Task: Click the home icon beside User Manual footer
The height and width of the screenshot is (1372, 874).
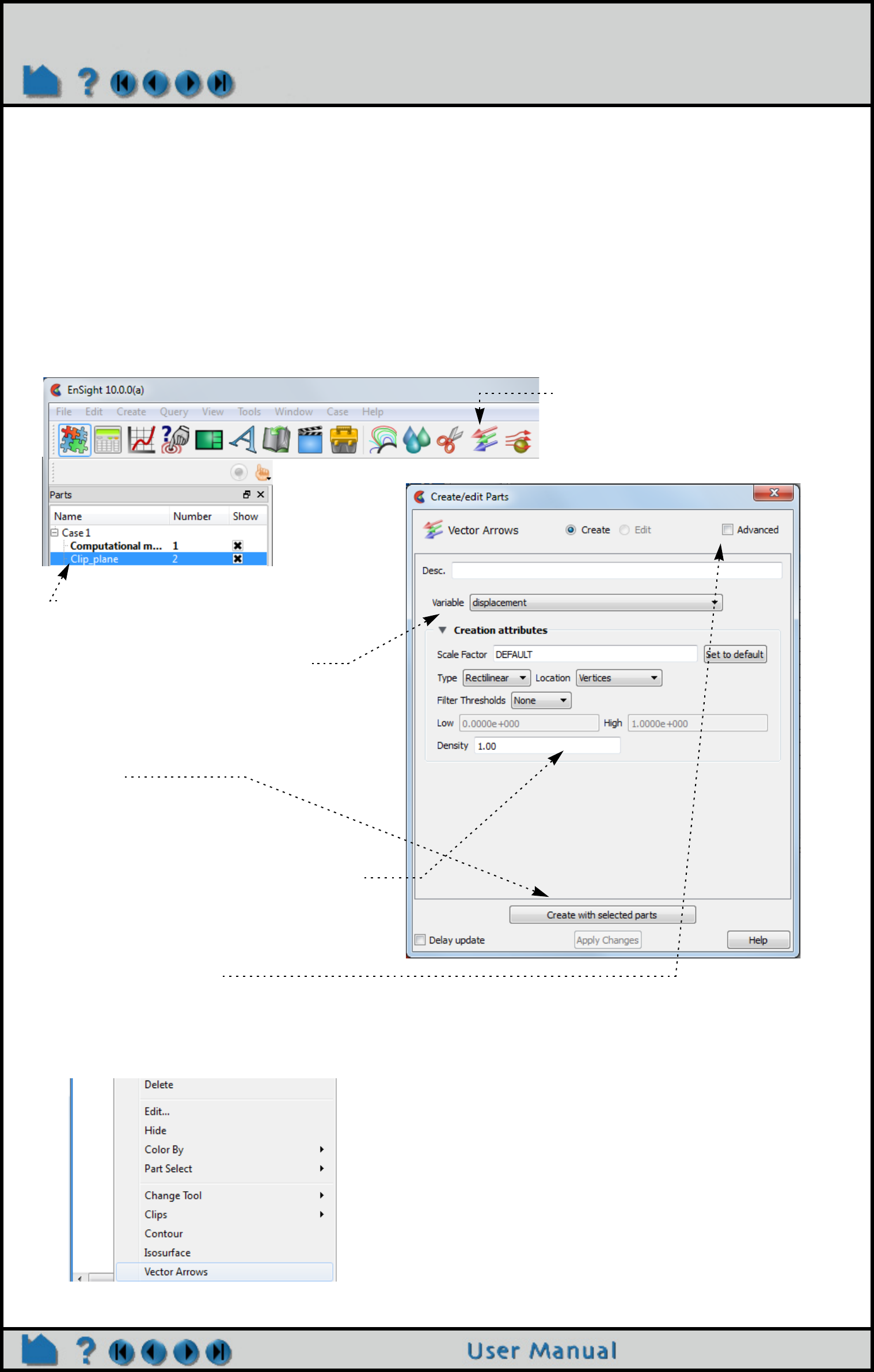Action: tap(40, 1350)
